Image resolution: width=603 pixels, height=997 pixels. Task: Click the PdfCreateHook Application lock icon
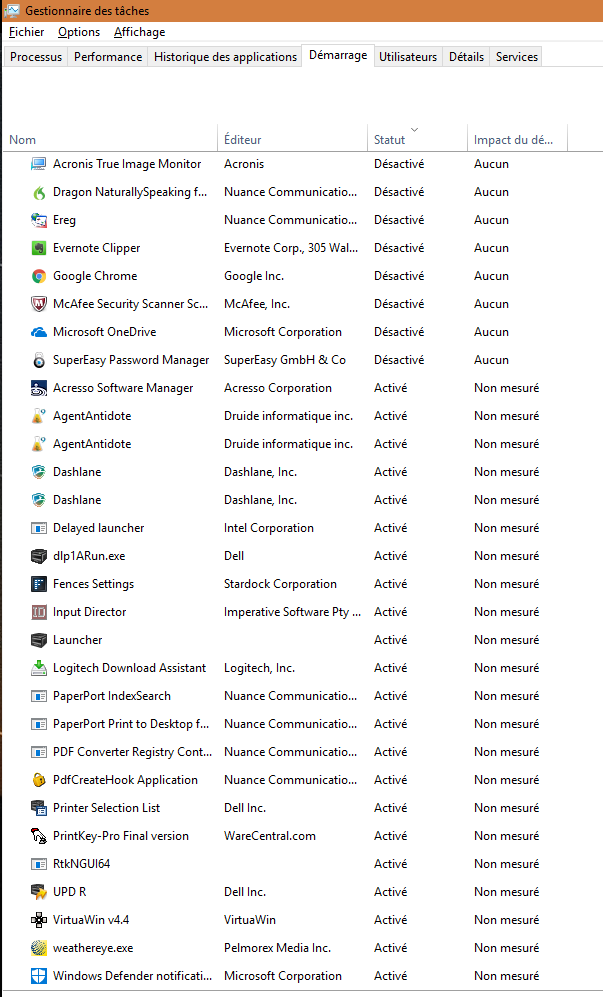click(39, 780)
